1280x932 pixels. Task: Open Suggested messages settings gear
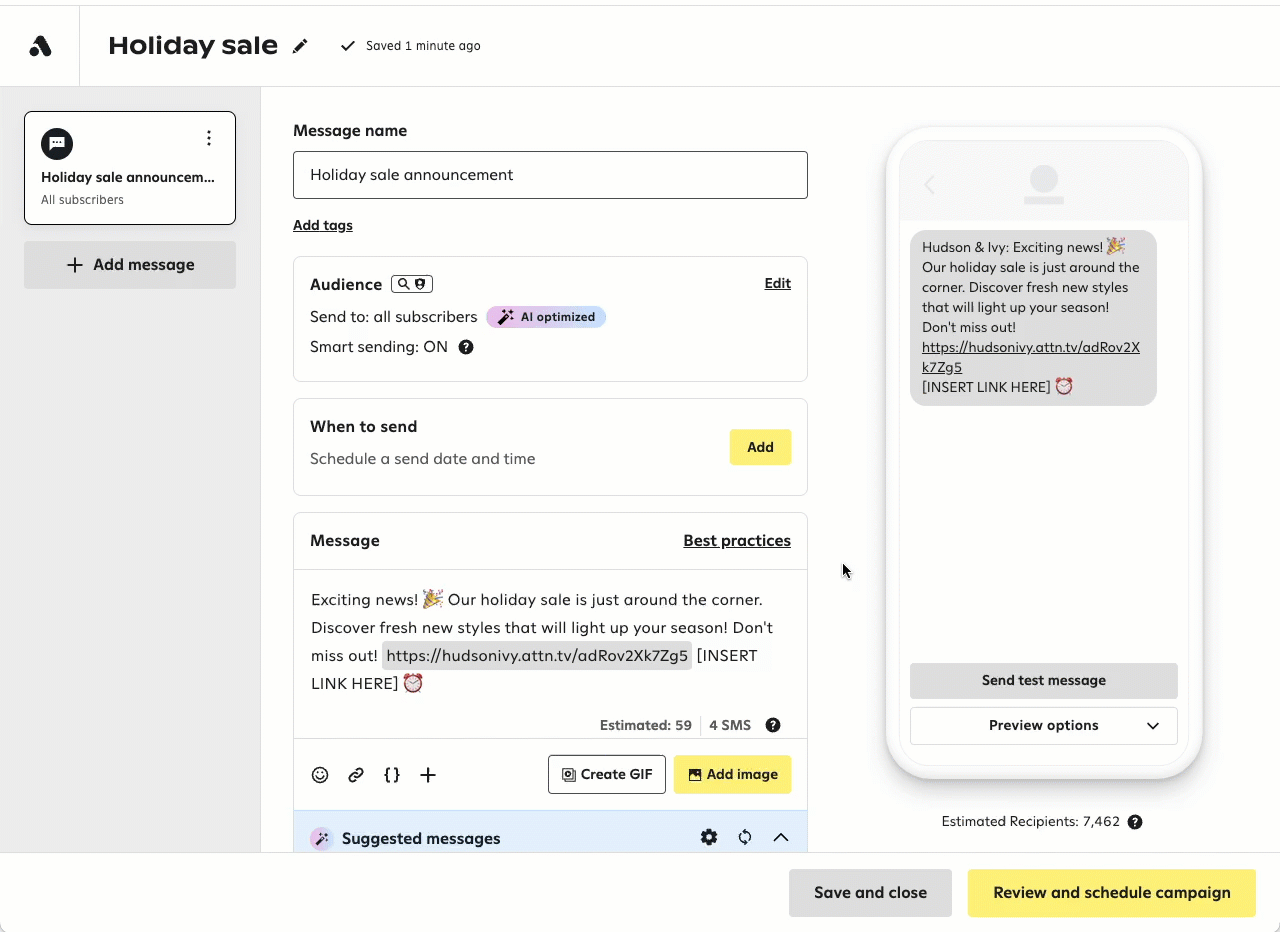pos(709,837)
